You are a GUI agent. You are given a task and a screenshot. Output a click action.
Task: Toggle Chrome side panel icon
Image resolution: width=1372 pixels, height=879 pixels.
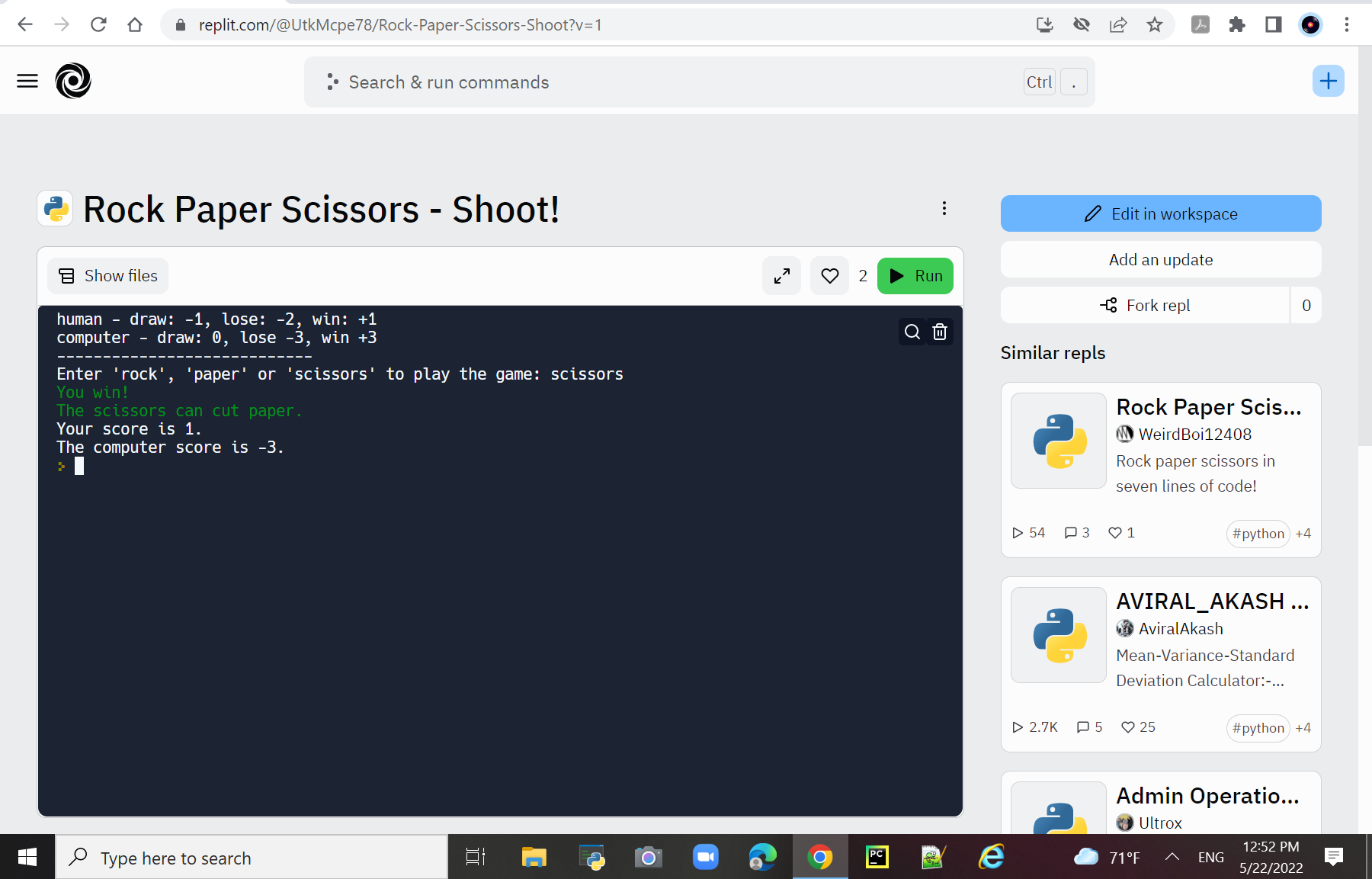[x=1274, y=24]
